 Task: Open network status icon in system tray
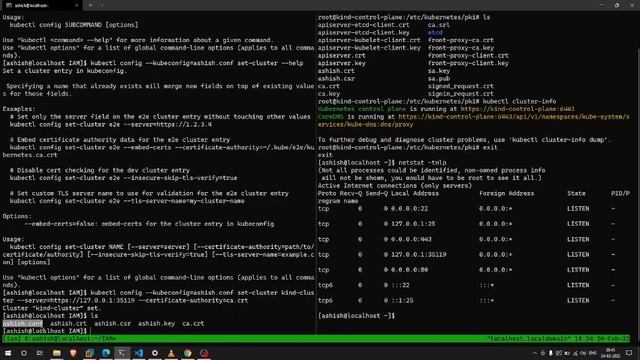(x=575, y=353)
